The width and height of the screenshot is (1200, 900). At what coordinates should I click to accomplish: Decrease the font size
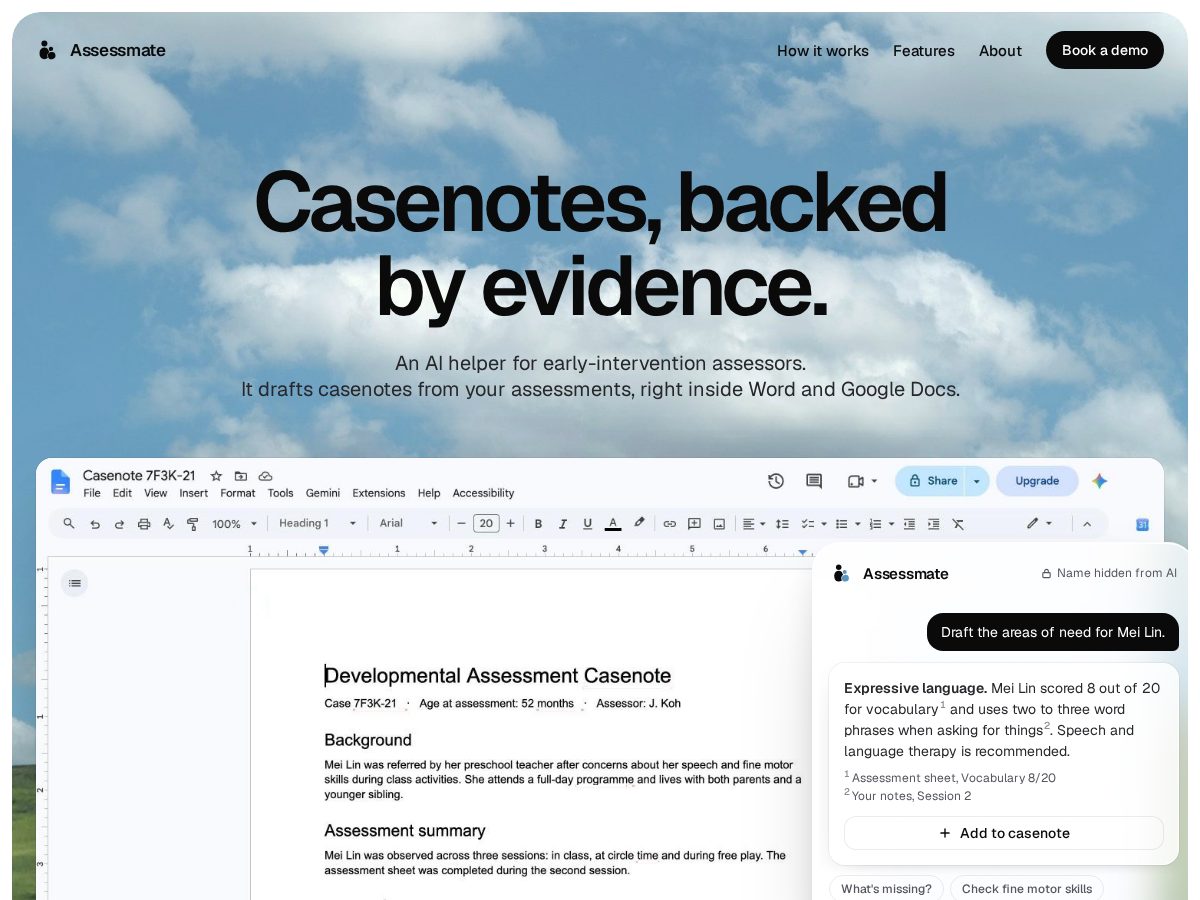tap(461, 523)
